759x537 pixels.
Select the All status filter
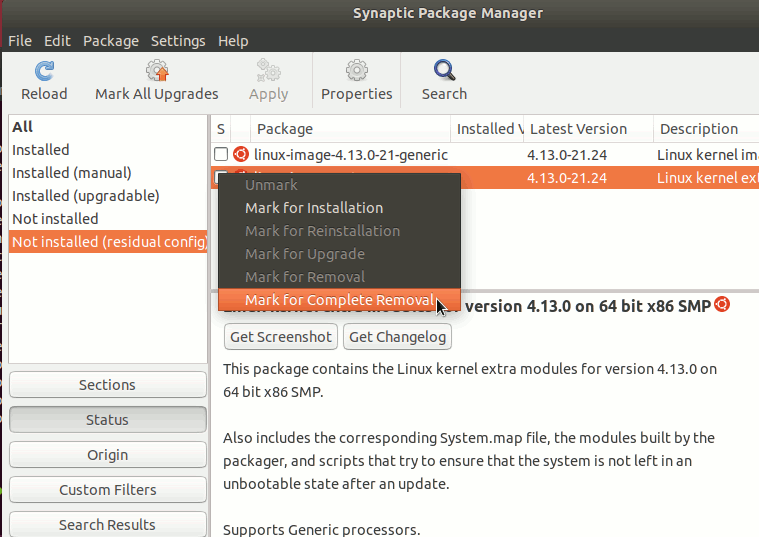pos(108,127)
